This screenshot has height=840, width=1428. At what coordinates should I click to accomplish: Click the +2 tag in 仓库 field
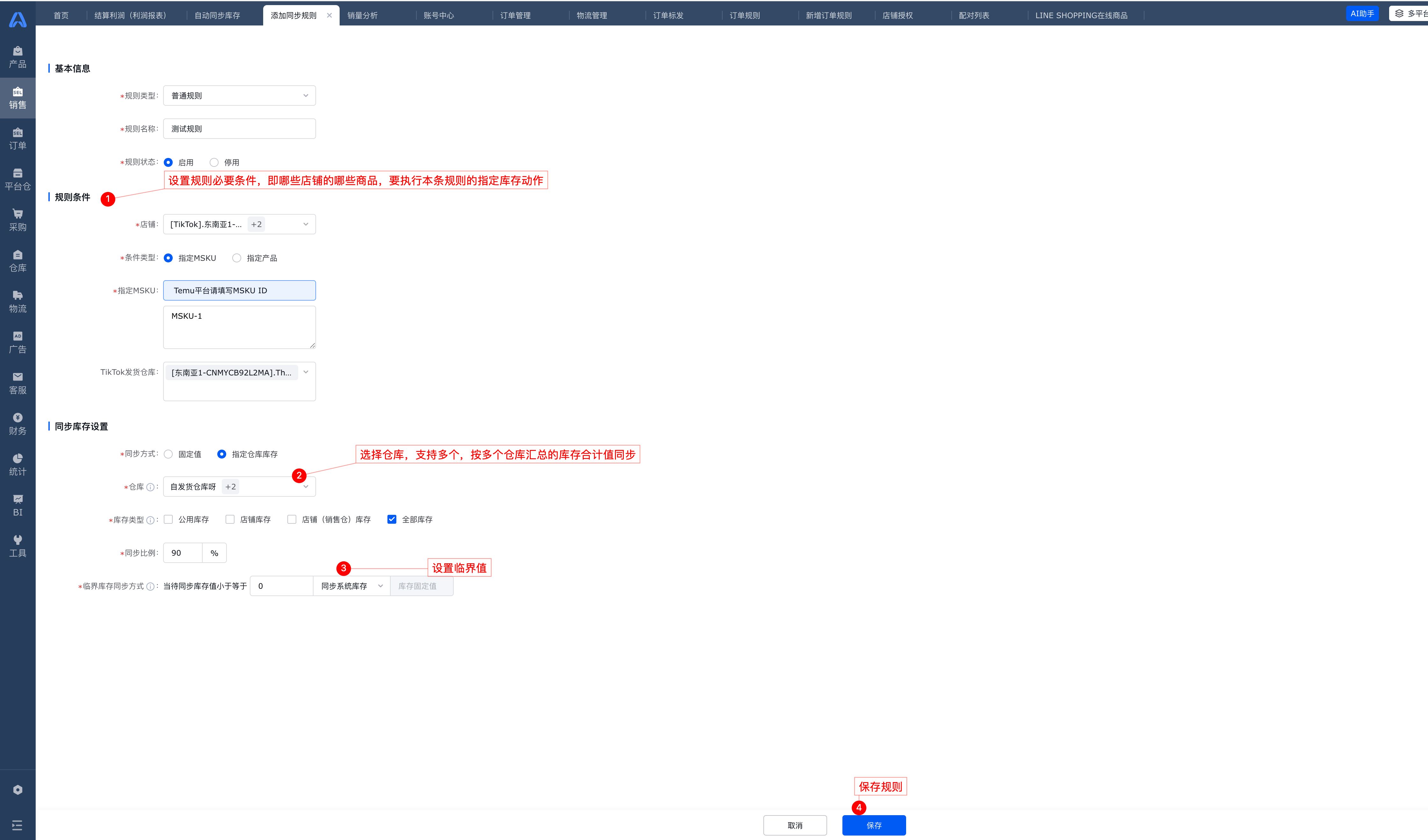click(230, 487)
